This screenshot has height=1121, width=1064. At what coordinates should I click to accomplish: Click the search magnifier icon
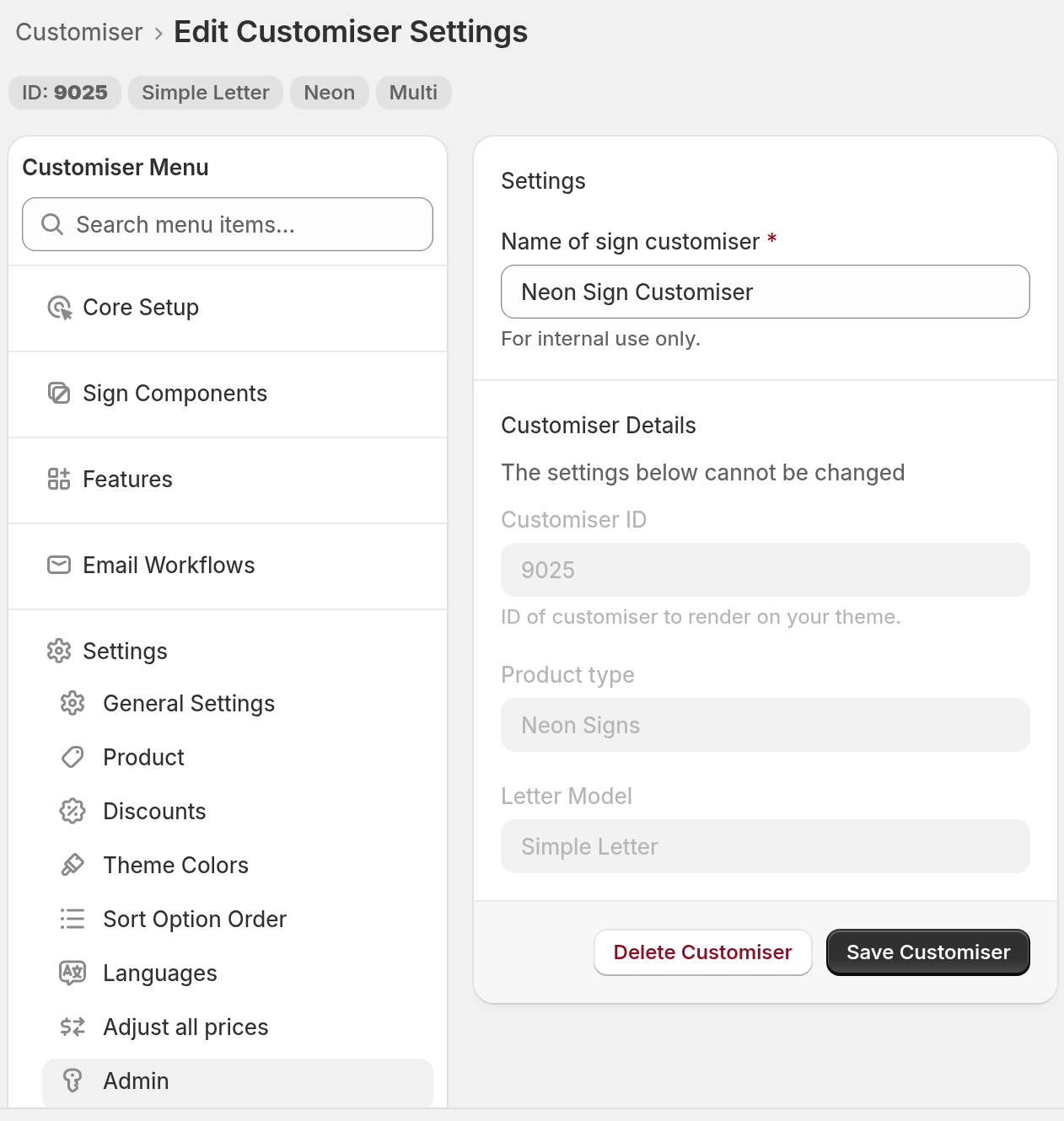[52, 224]
